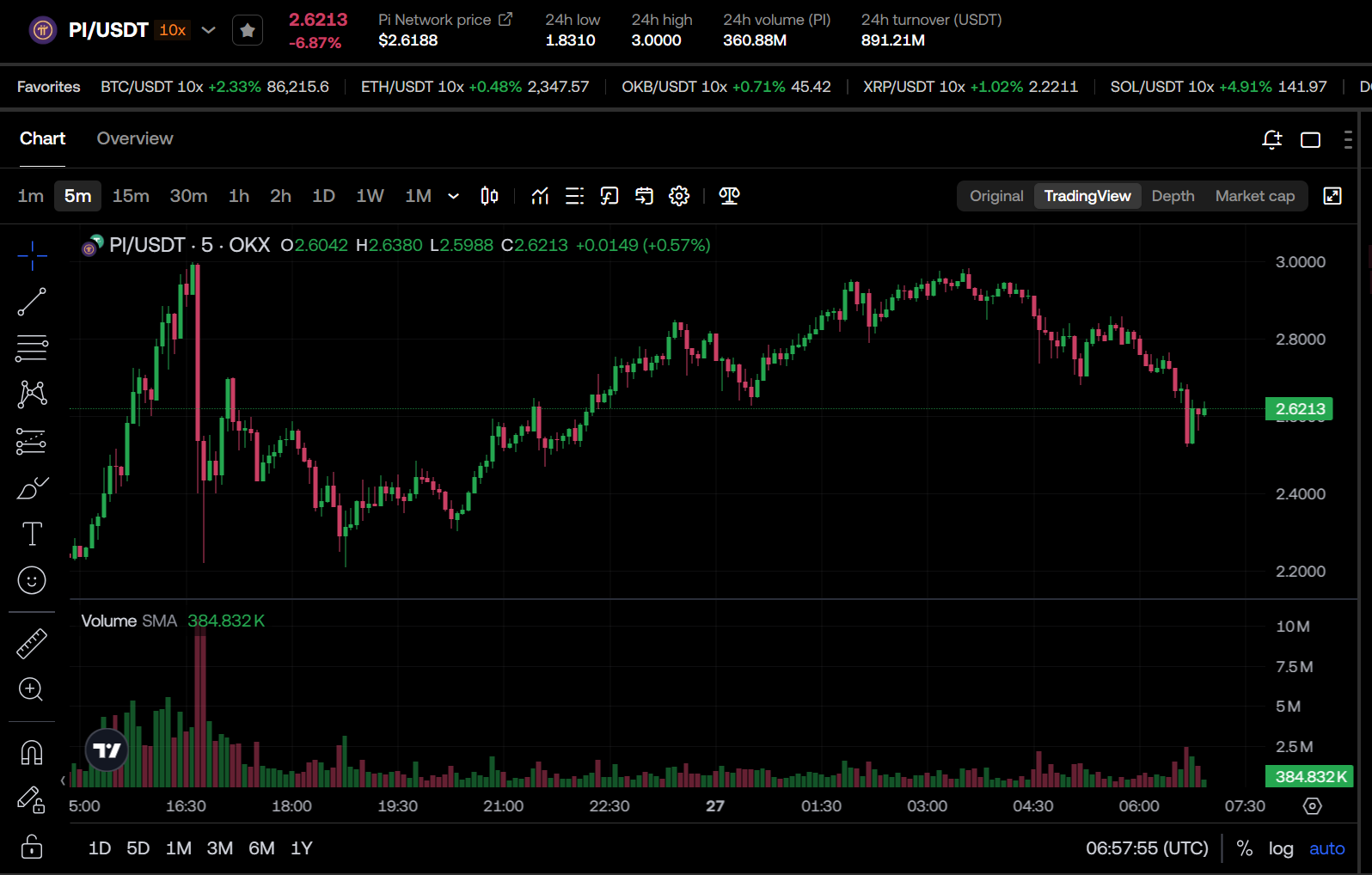Open the indicators menu

point(540,196)
